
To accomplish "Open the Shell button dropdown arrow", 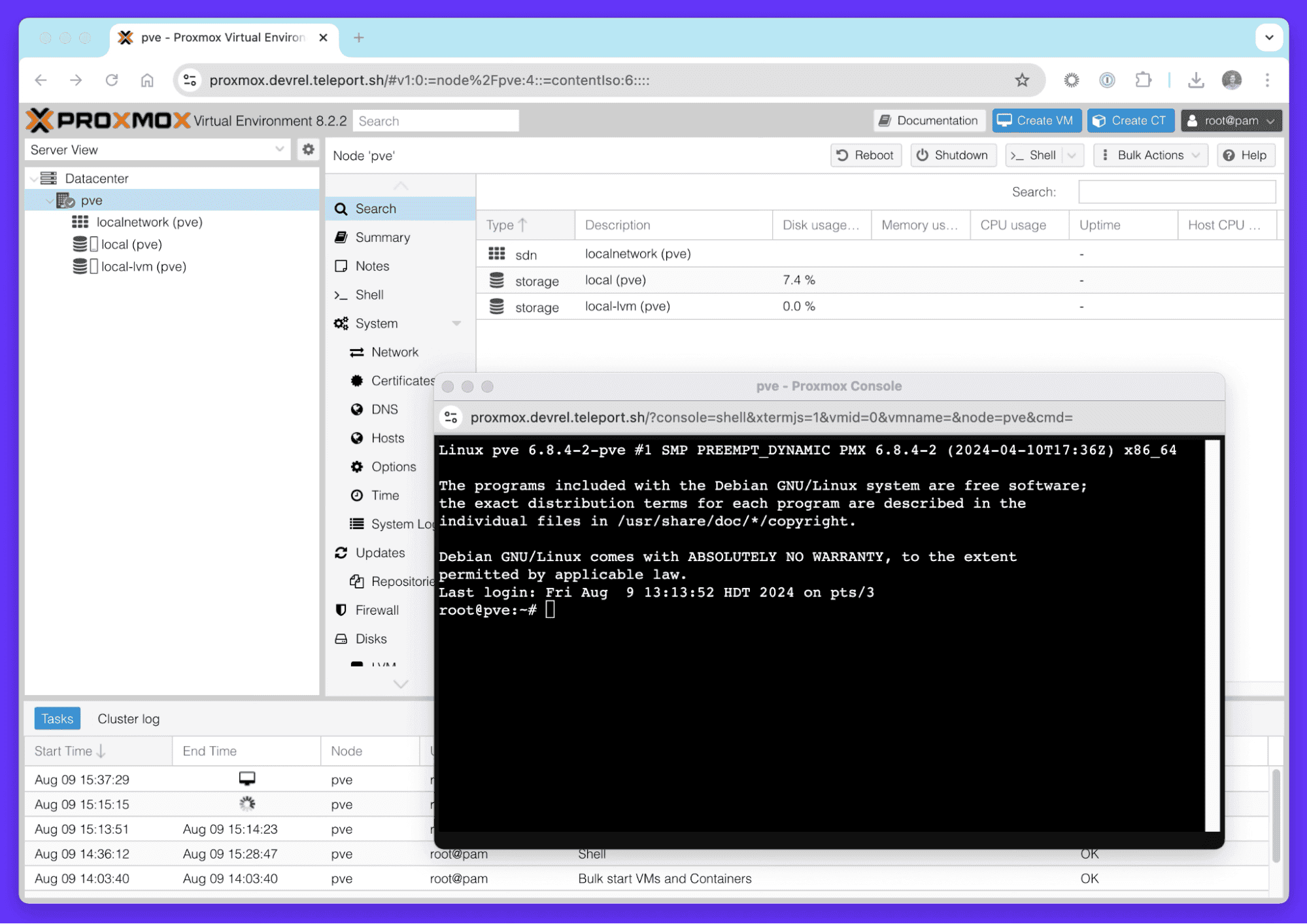I will [x=1072, y=155].
